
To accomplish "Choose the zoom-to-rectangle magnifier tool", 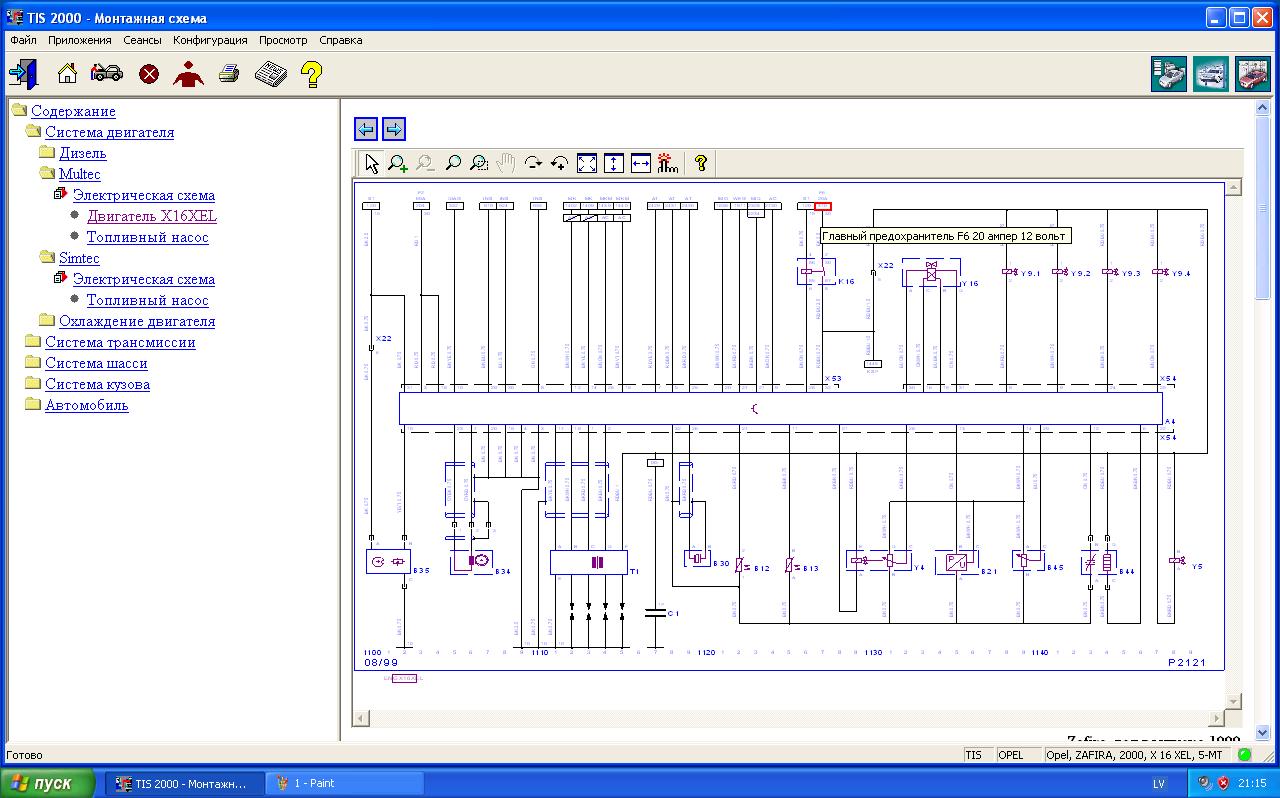I will (x=479, y=163).
